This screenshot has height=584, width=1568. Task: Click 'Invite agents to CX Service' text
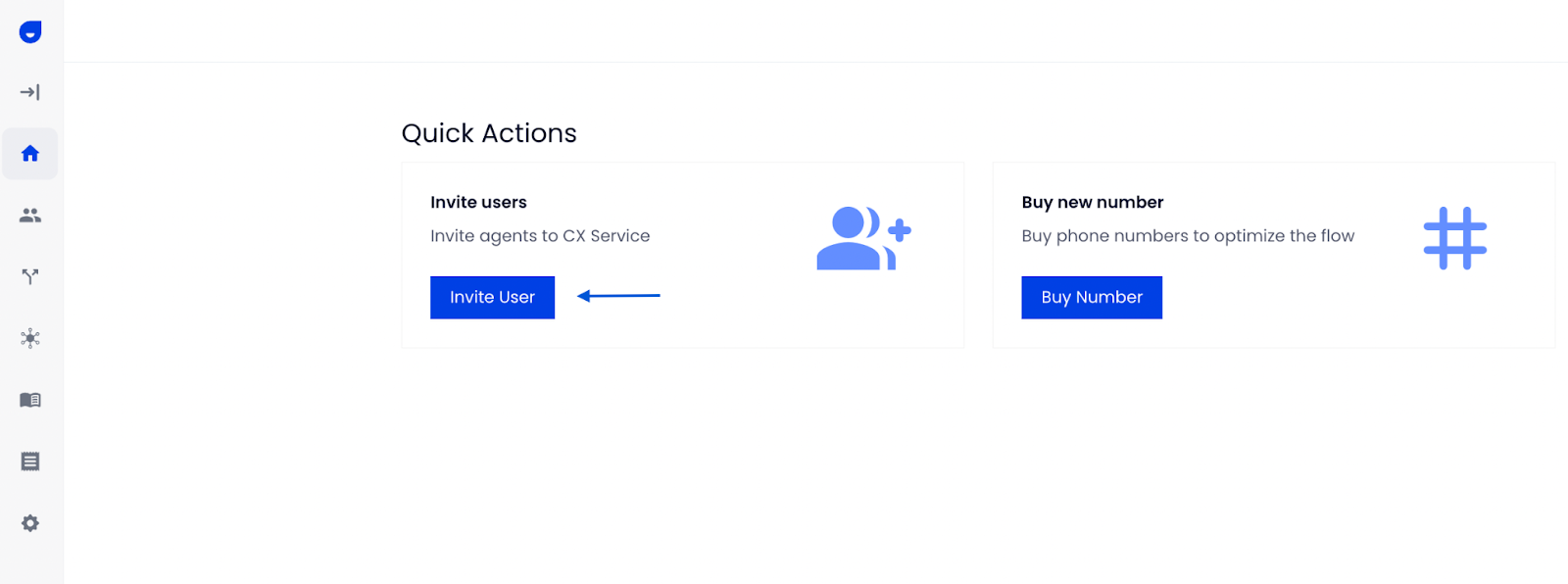540,236
